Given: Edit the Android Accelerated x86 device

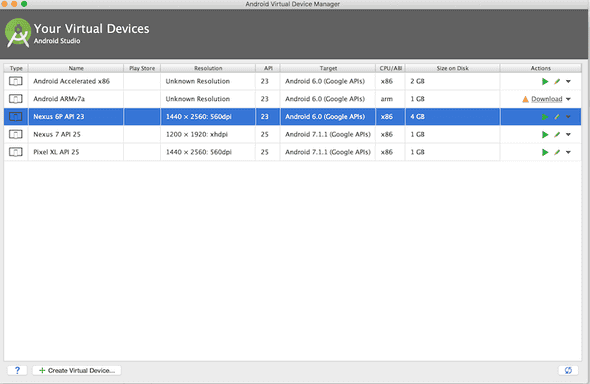Looking at the screenshot, I should click(557, 81).
